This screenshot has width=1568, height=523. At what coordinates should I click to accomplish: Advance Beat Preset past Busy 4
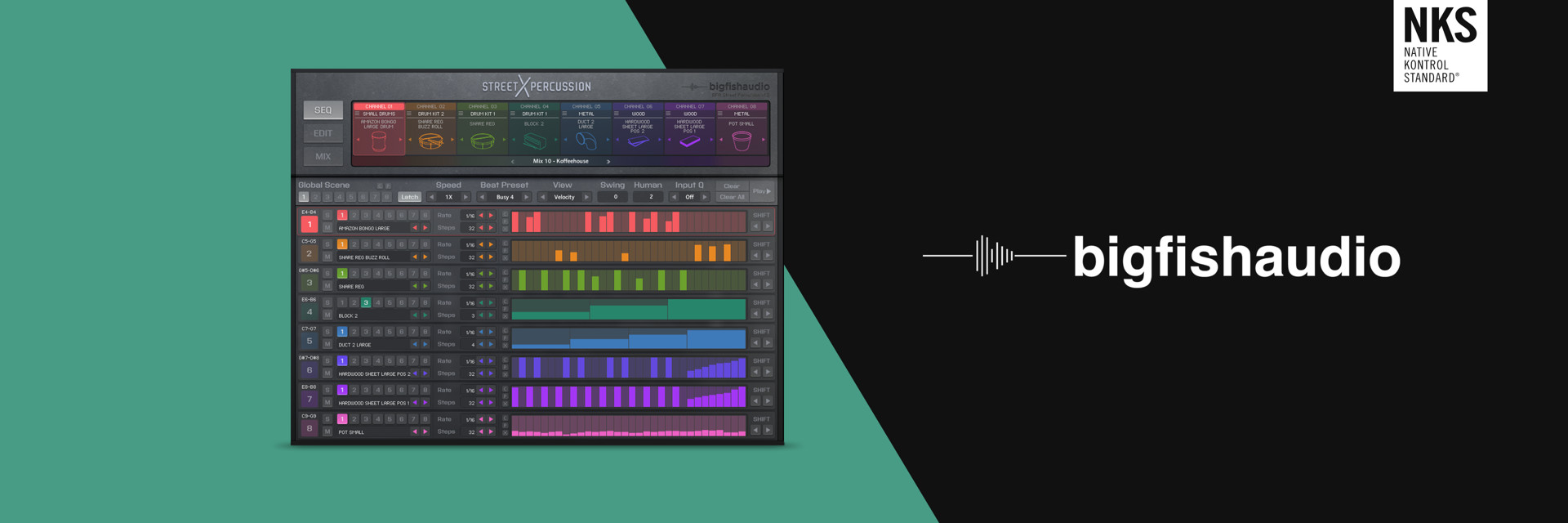pos(526,197)
